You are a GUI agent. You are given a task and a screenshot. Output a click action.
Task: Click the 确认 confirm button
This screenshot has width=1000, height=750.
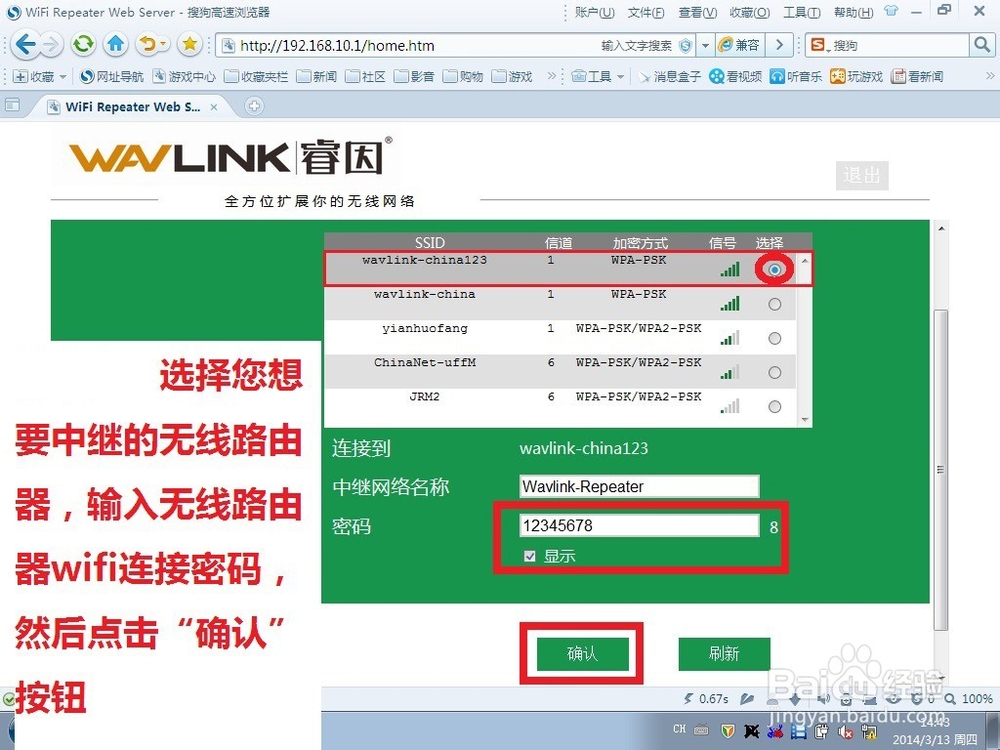click(x=581, y=653)
